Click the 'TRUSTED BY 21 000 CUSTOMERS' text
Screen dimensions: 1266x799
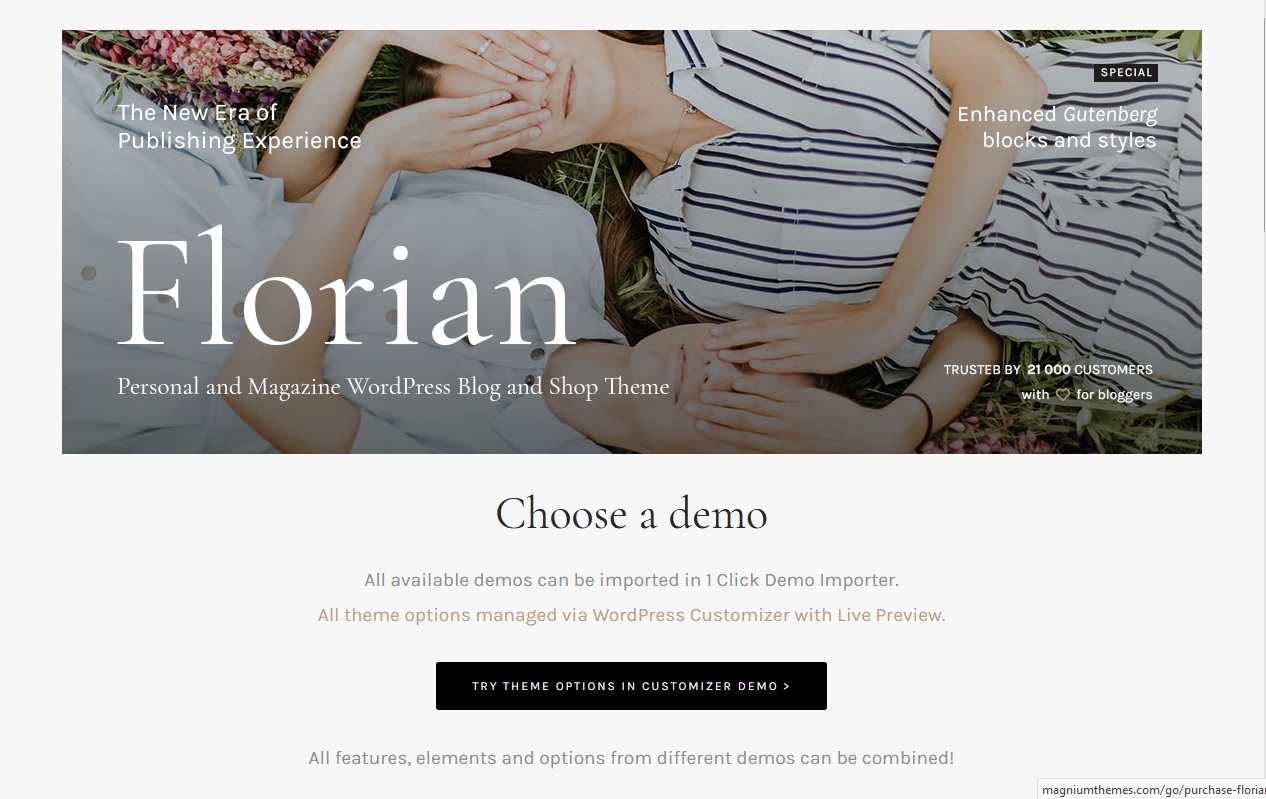1048,370
